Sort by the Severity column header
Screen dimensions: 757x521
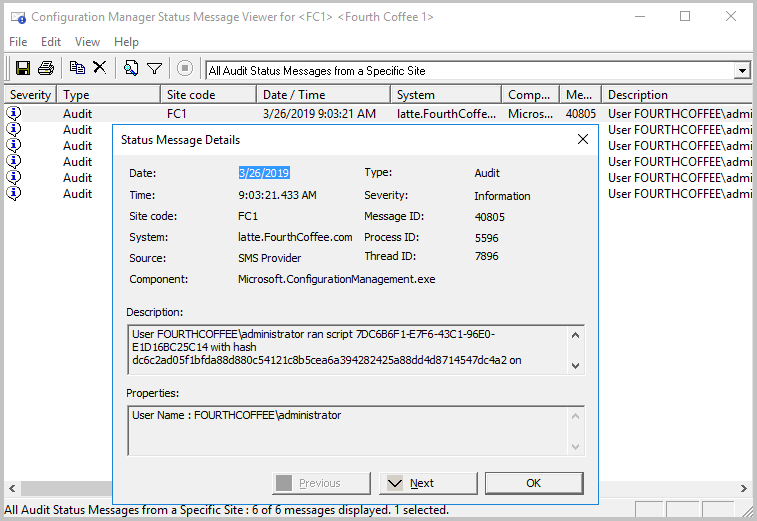pyautogui.click(x=30, y=95)
